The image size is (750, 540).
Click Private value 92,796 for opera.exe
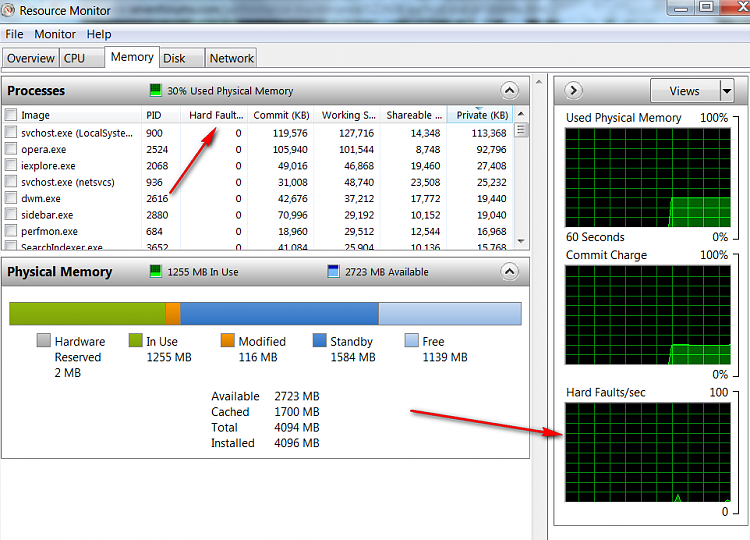point(491,149)
